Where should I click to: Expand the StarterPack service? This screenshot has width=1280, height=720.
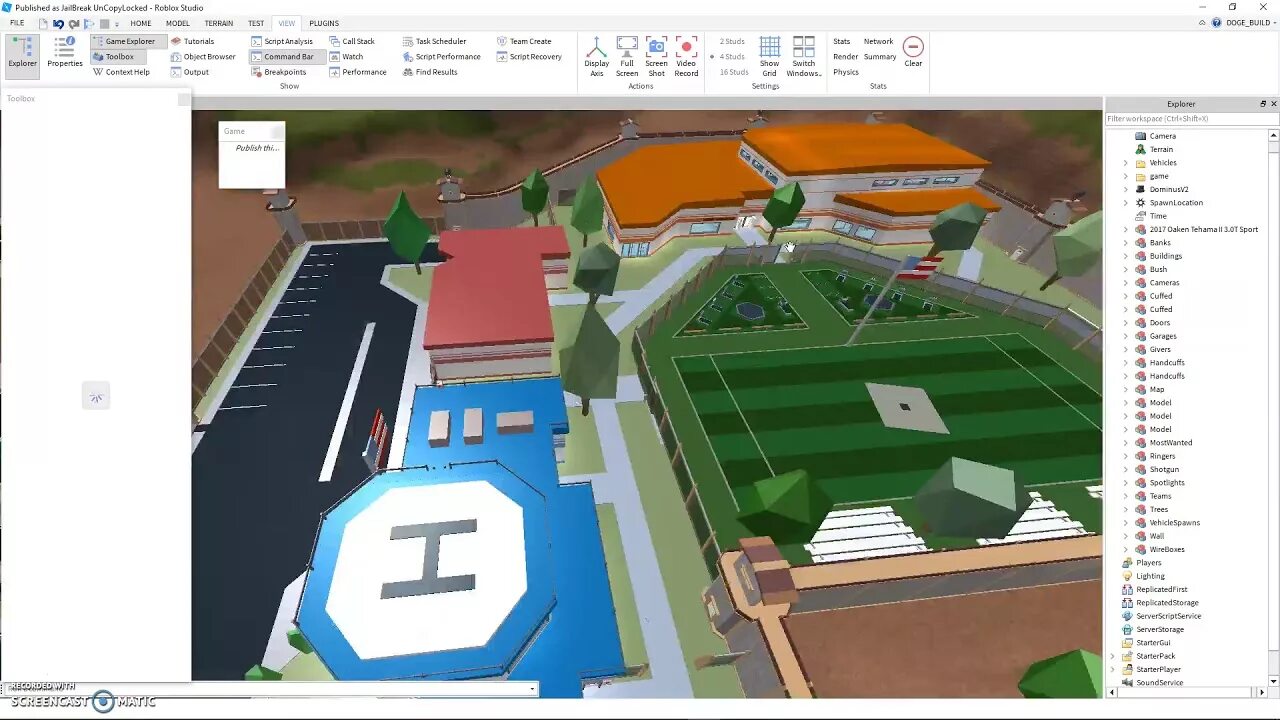pos(1112,656)
